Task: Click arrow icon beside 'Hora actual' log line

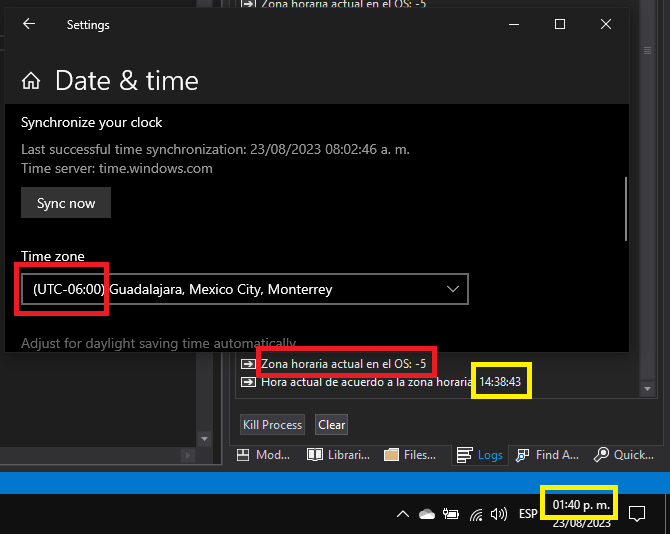Action: coord(248,381)
